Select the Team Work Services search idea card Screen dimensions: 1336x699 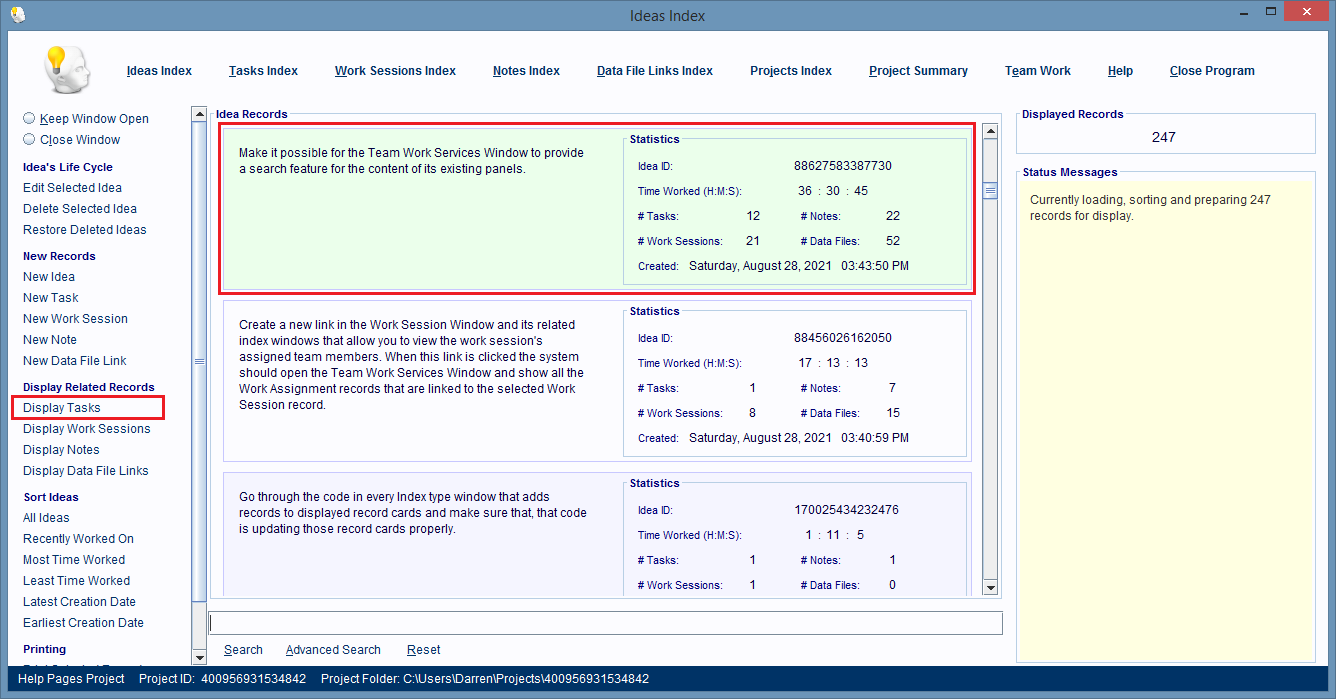(596, 208)
